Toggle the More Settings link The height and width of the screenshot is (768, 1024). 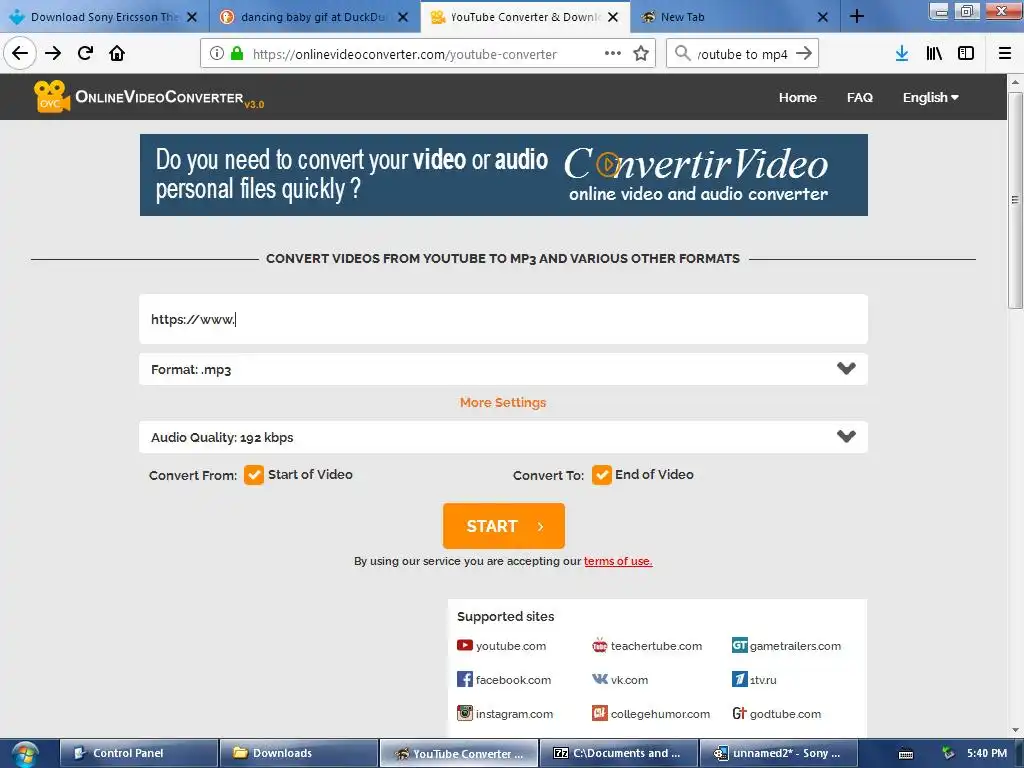click(x=503, y=402)
